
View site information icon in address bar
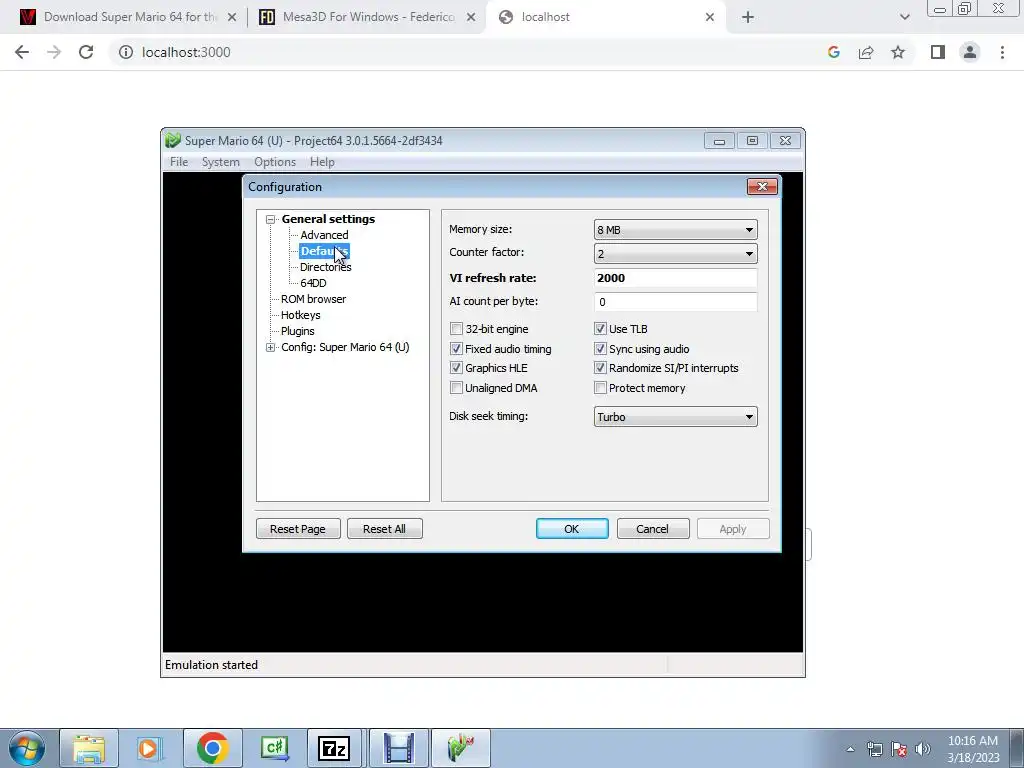[125, 52]
